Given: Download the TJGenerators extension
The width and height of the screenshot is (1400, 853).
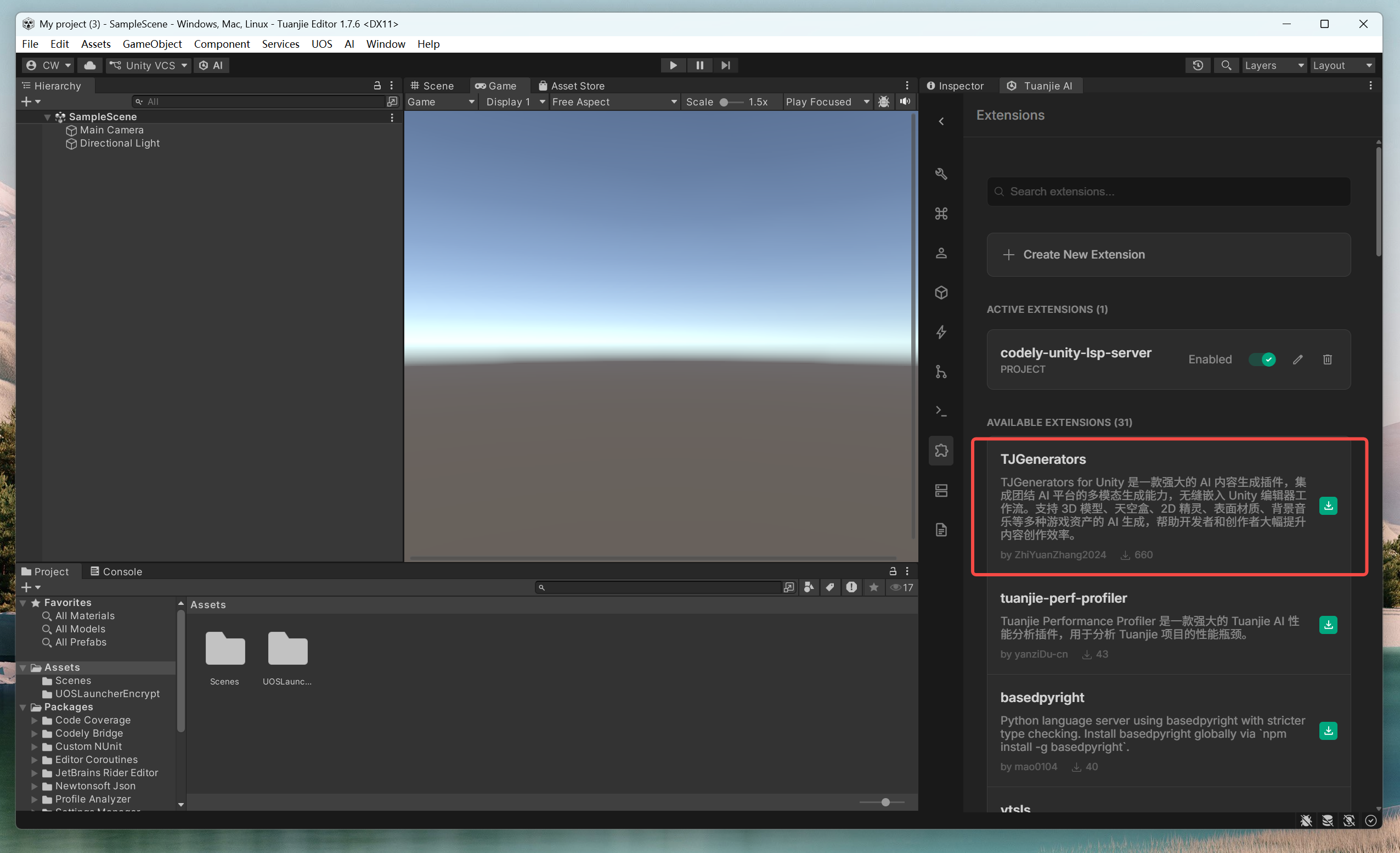Looking at the screenshot, I should tap(1328, 506).
